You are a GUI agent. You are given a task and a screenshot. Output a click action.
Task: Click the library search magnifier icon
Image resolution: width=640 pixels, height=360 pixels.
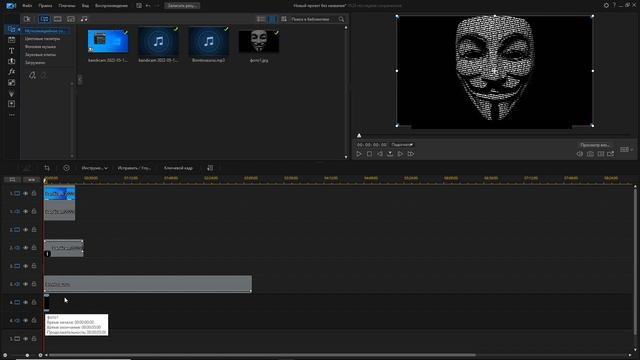click(x=341, y=19)
